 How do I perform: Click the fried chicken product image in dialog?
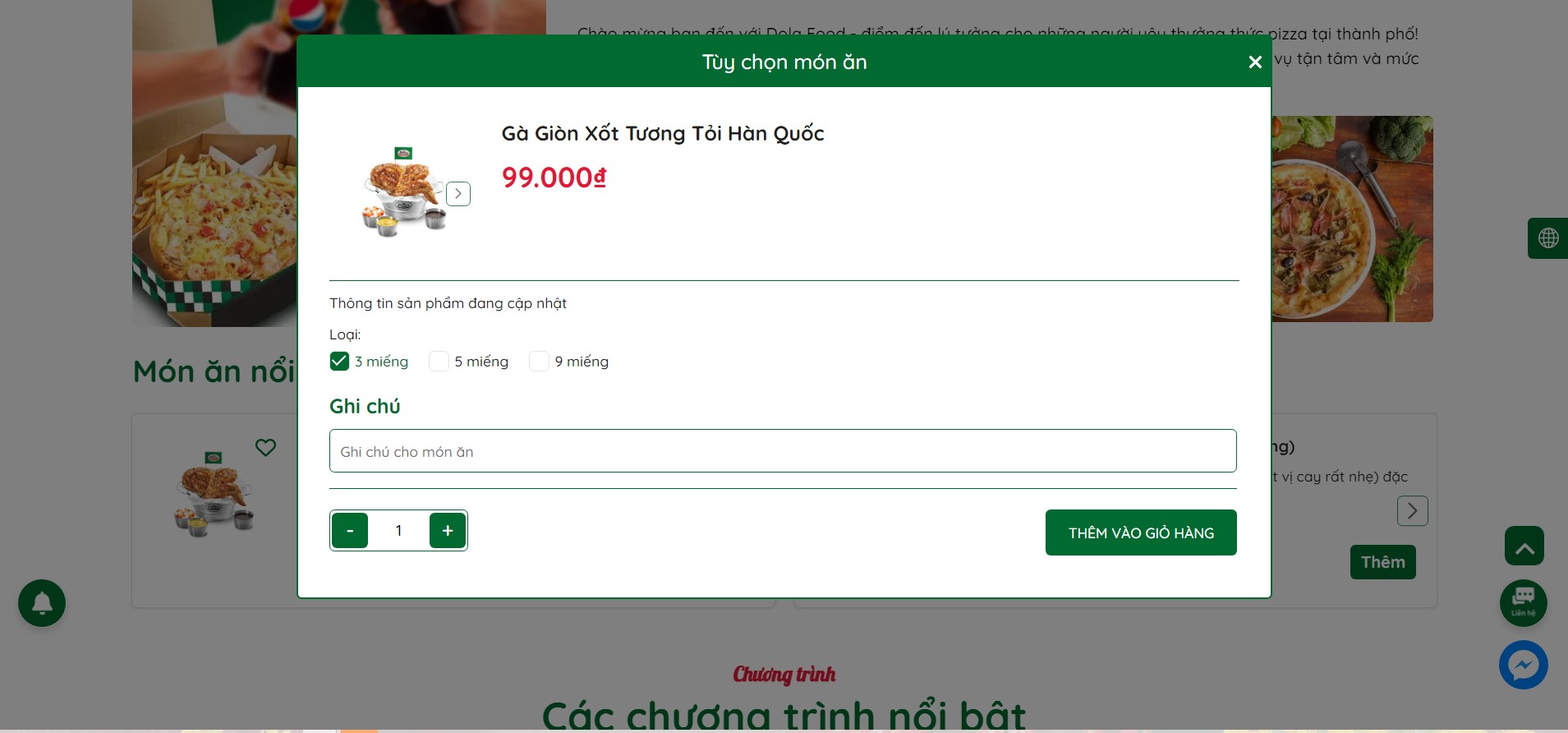coord(404,194)
